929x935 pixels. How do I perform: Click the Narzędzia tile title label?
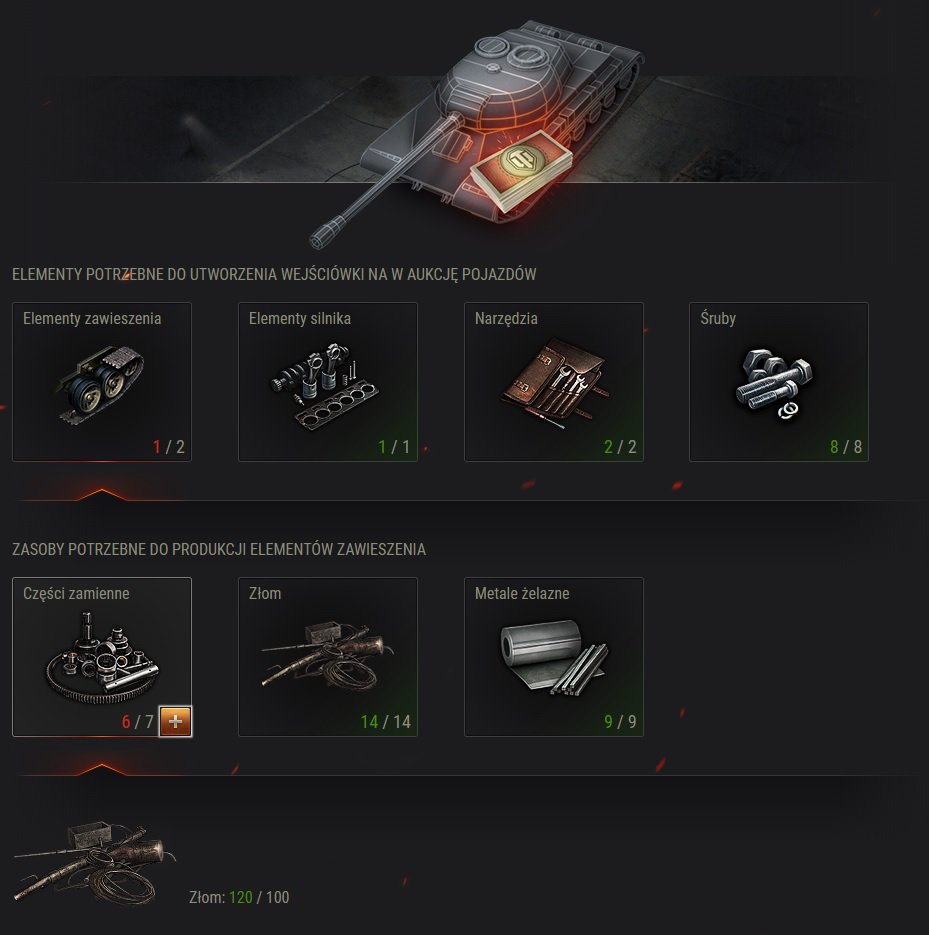coord(506,318)
